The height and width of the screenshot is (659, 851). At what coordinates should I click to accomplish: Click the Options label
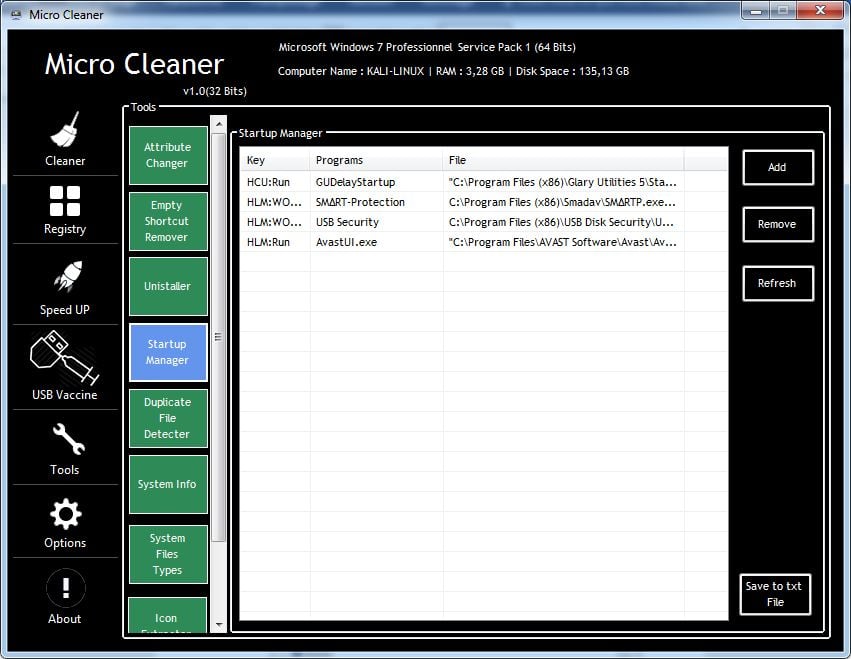point(65,543)
